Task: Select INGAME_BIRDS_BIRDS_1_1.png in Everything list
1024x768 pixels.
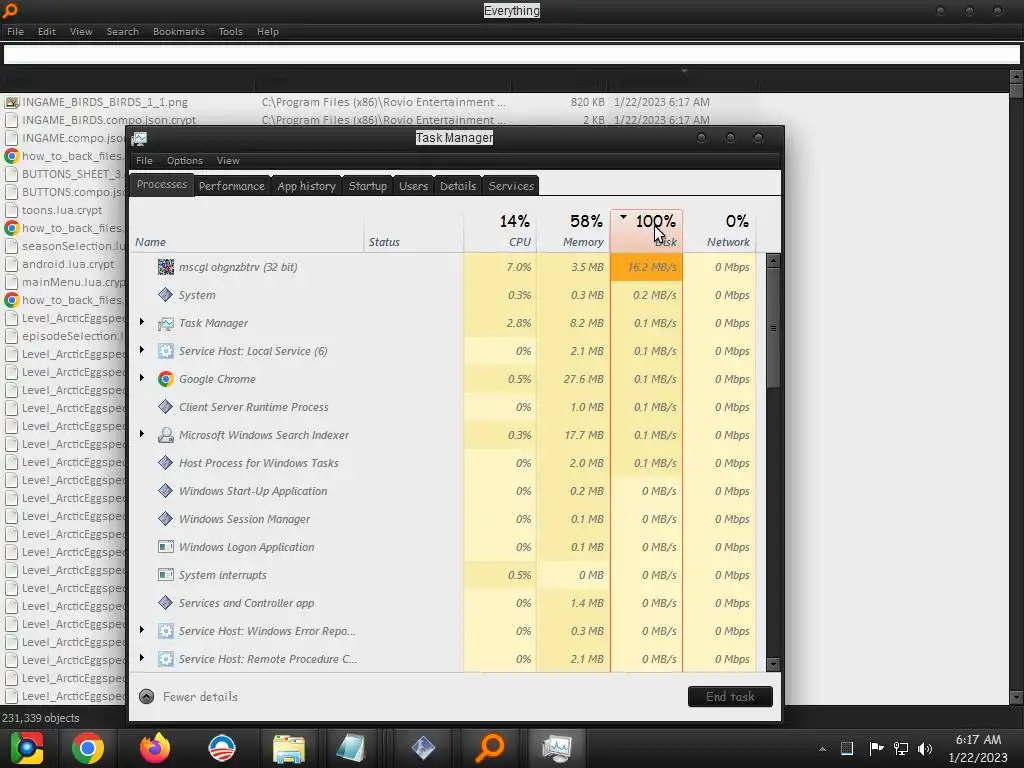Action: pos(104,102)
